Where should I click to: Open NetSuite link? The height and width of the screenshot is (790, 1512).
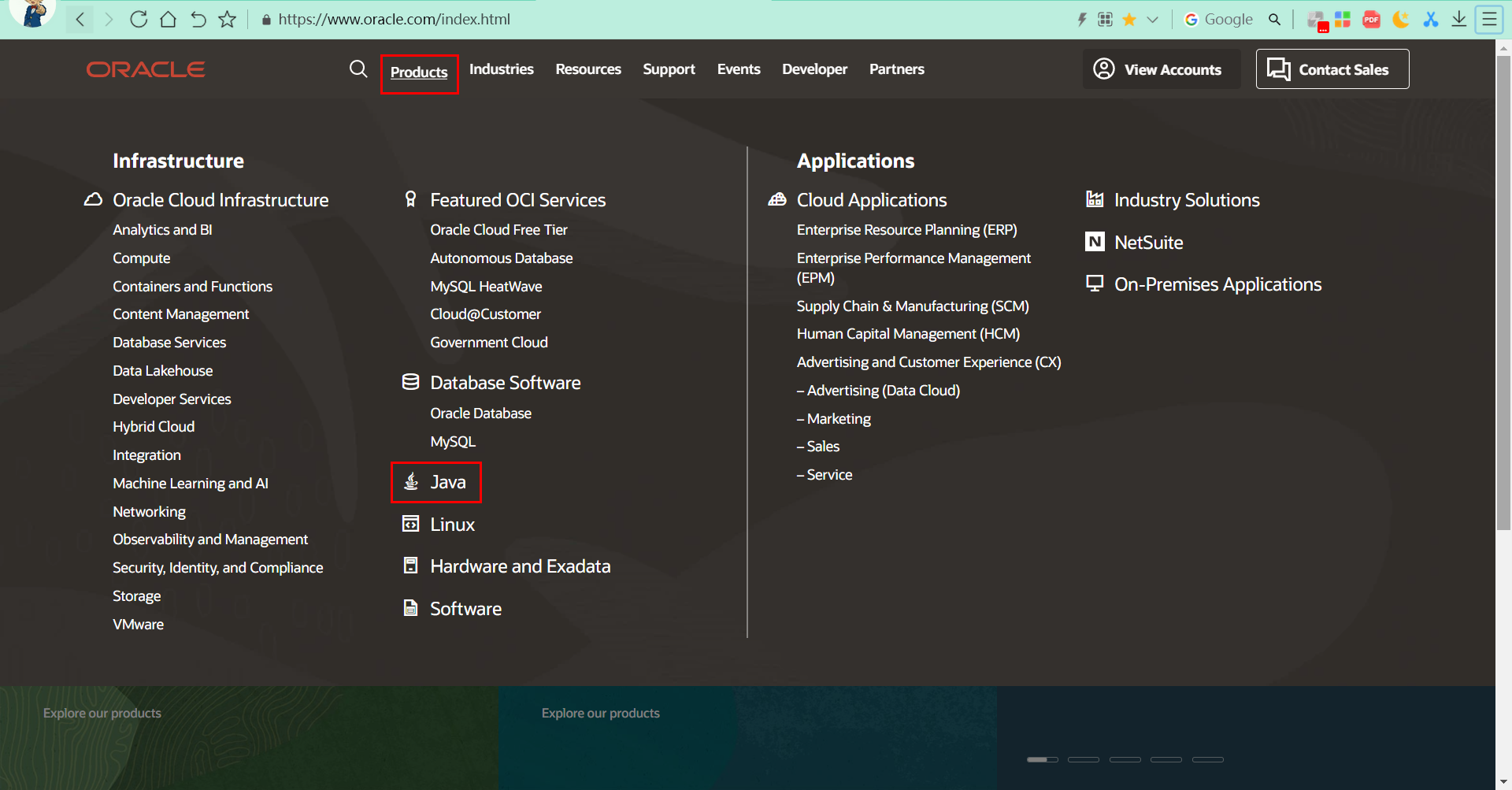(1148, 243)
